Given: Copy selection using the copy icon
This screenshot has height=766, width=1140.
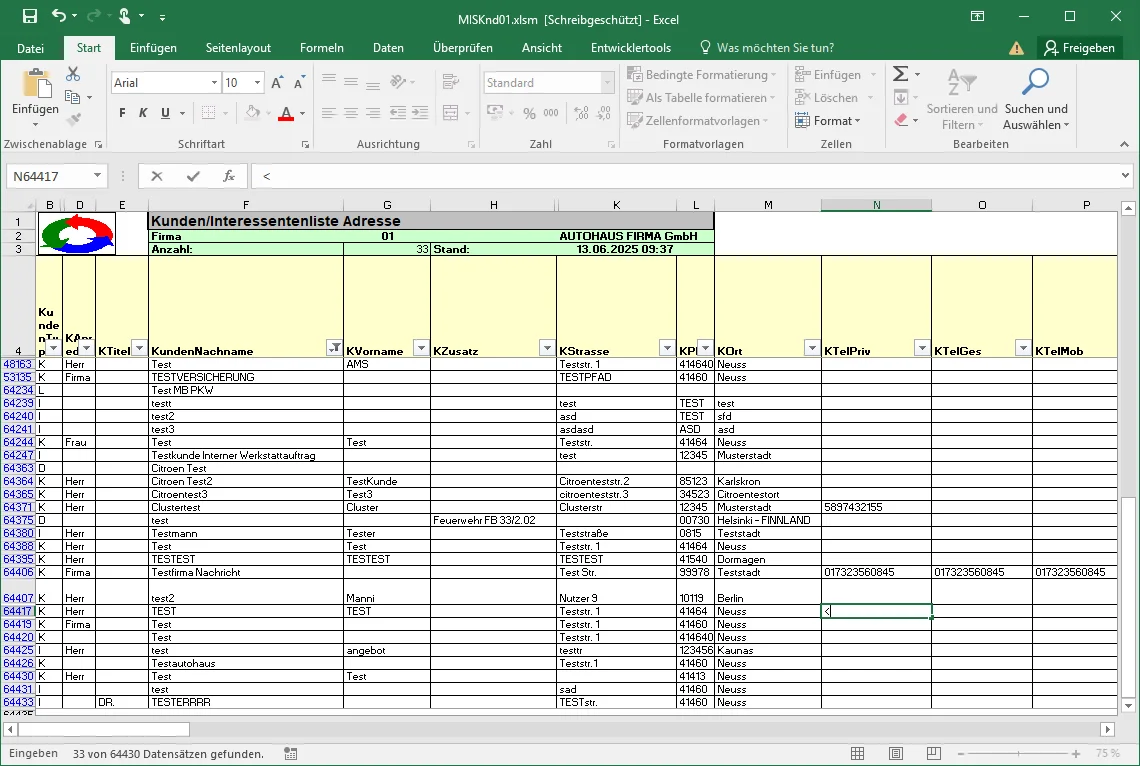Looking at the screenshot, I should tap(73, 97).
